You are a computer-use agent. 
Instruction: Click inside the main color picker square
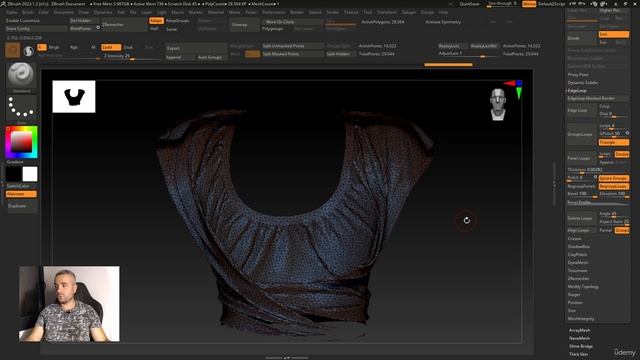coord(21,142)
